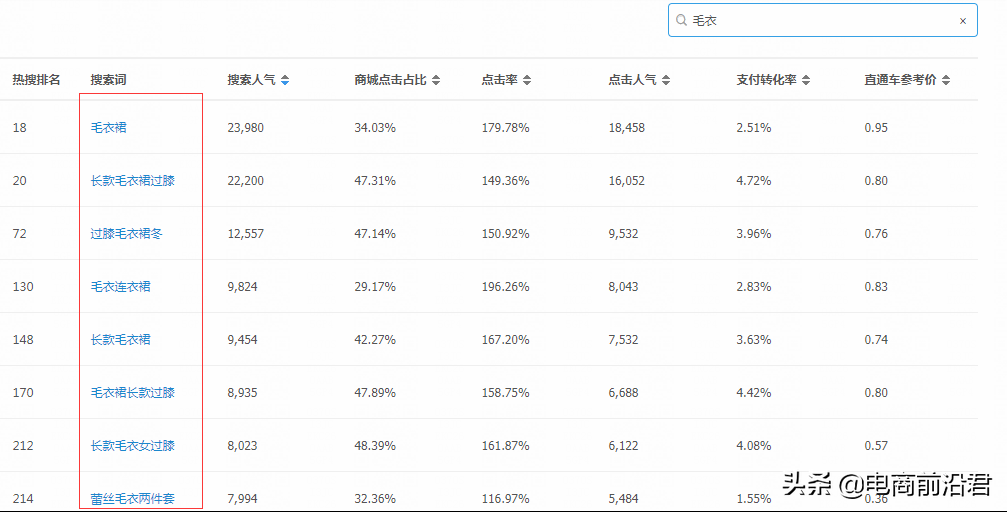This screenshot has height=512, width=1007.
Task: Select the rank 212 cell
Action: pos(23,446)
